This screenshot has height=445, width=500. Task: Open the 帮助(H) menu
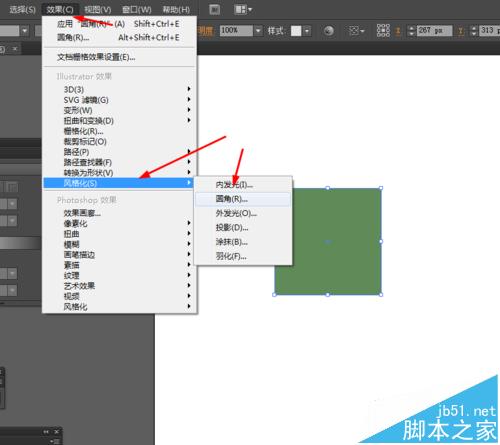coord(176,9)
